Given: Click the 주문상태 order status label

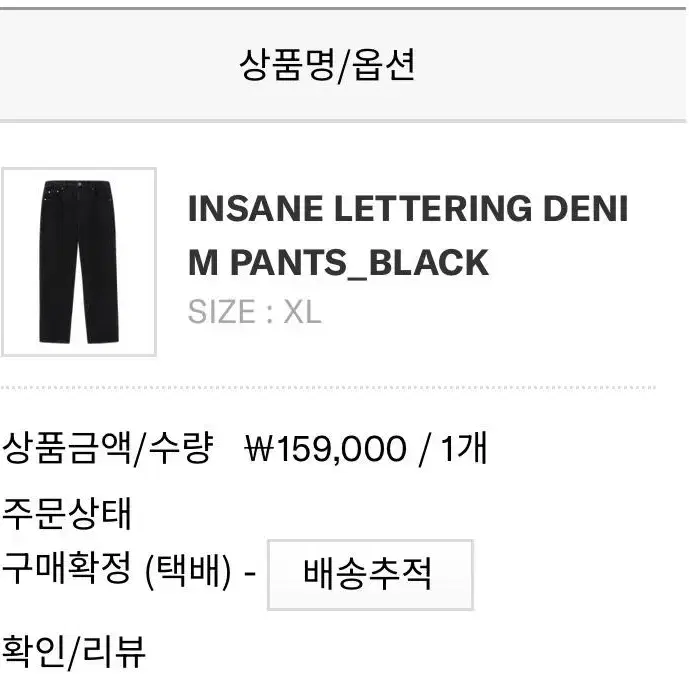Looking at the screenshot, I should coord(67,514).
